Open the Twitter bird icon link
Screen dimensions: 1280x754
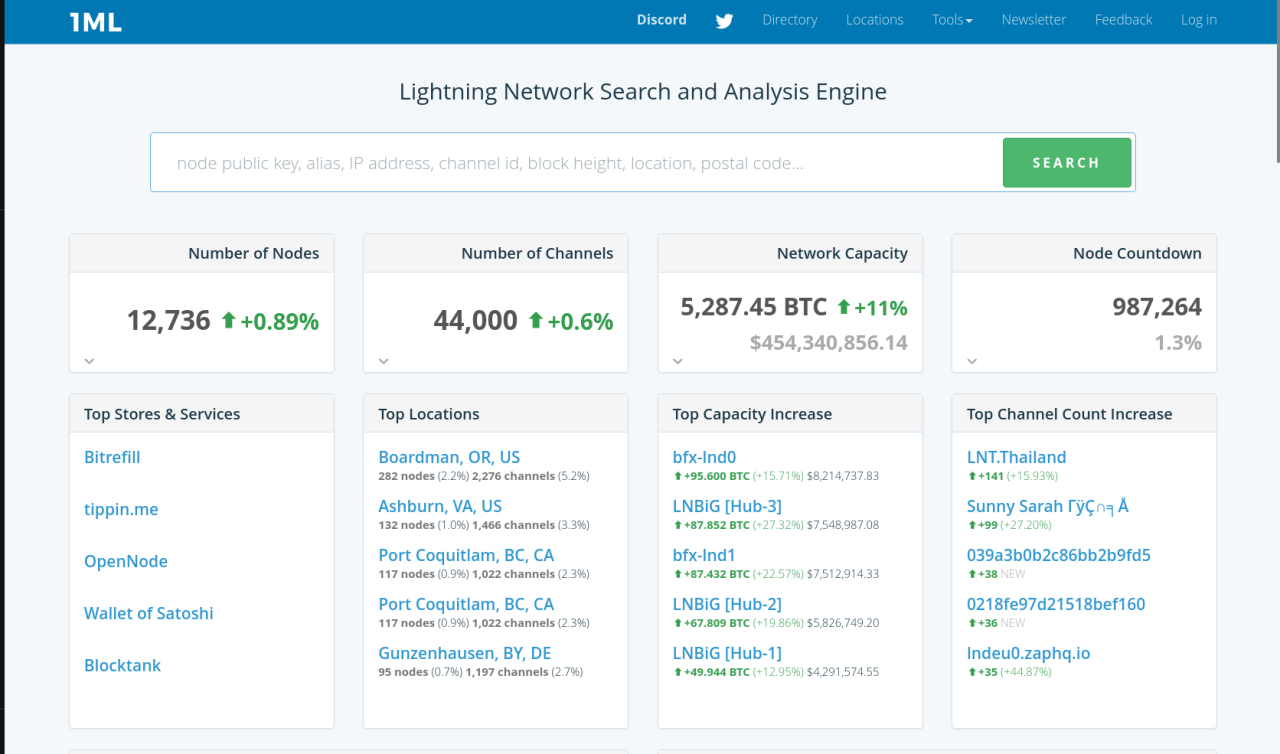[x=724, y=21]
